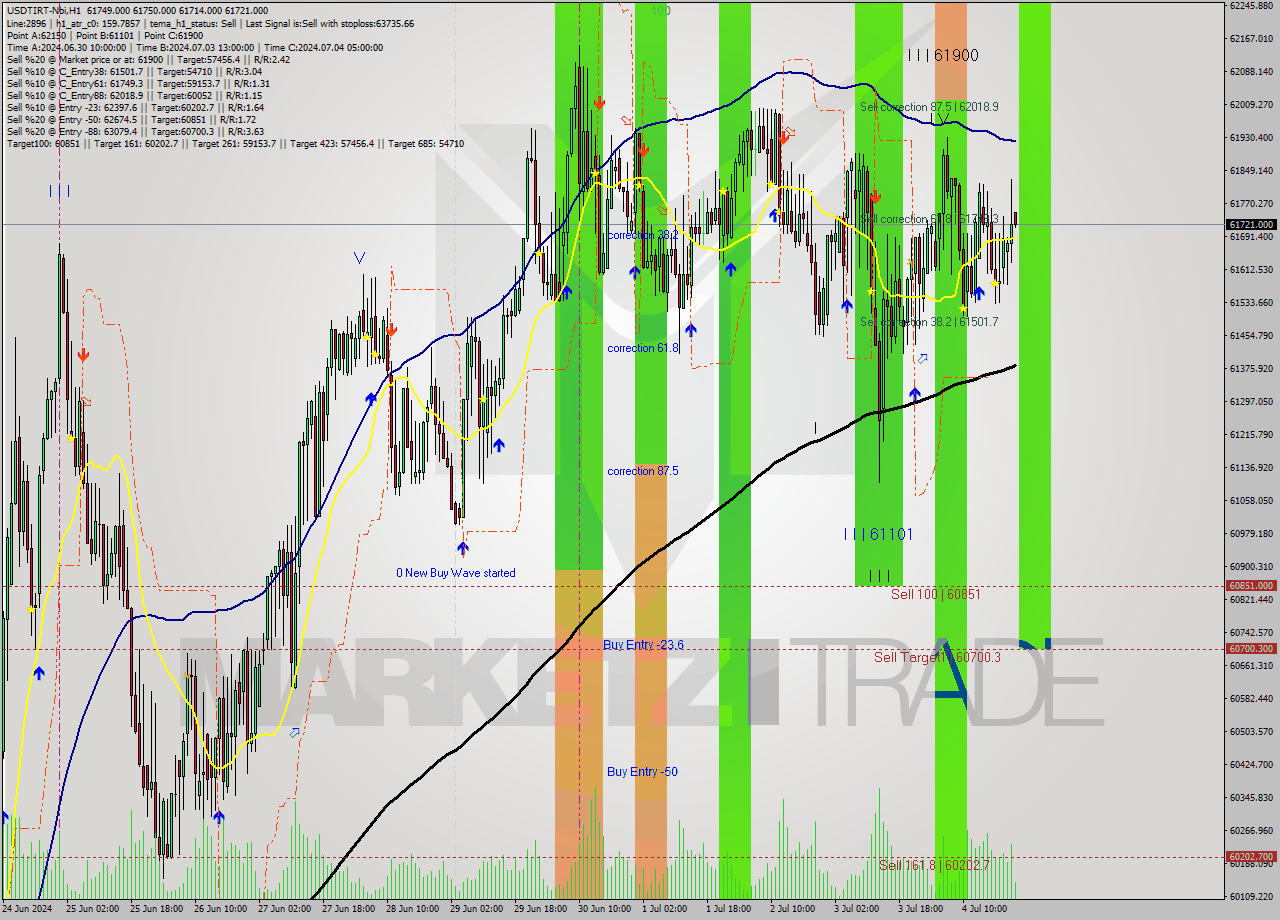Click the 'Sell 100 | 60851' level label
Image resolution: width=1280 pixels, height=920 pixels.
(936, 594)
